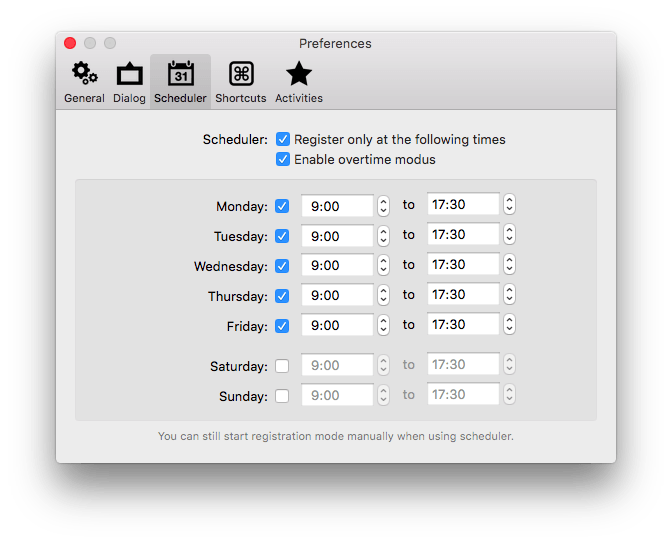
Task: Uncheck the Monday schedule checkbox
Action: [282, 206]
